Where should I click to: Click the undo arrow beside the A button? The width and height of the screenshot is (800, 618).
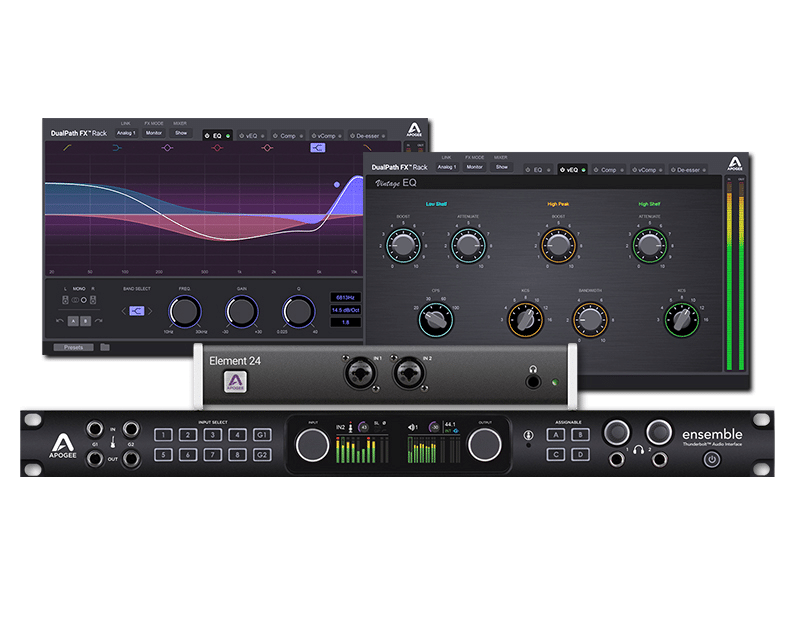click(60, 321)
